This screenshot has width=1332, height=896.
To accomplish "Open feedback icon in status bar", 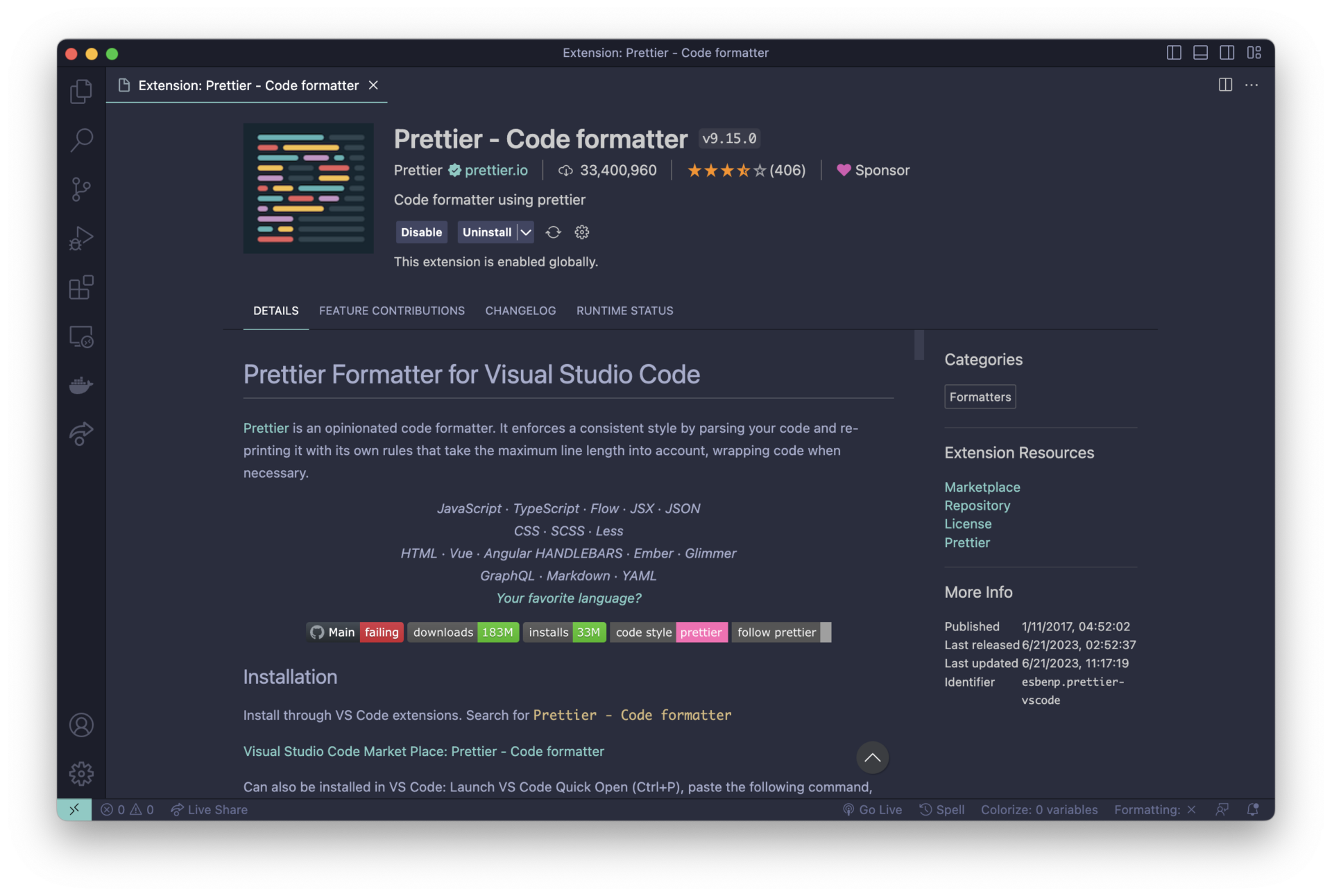I will coord(1222,809).
